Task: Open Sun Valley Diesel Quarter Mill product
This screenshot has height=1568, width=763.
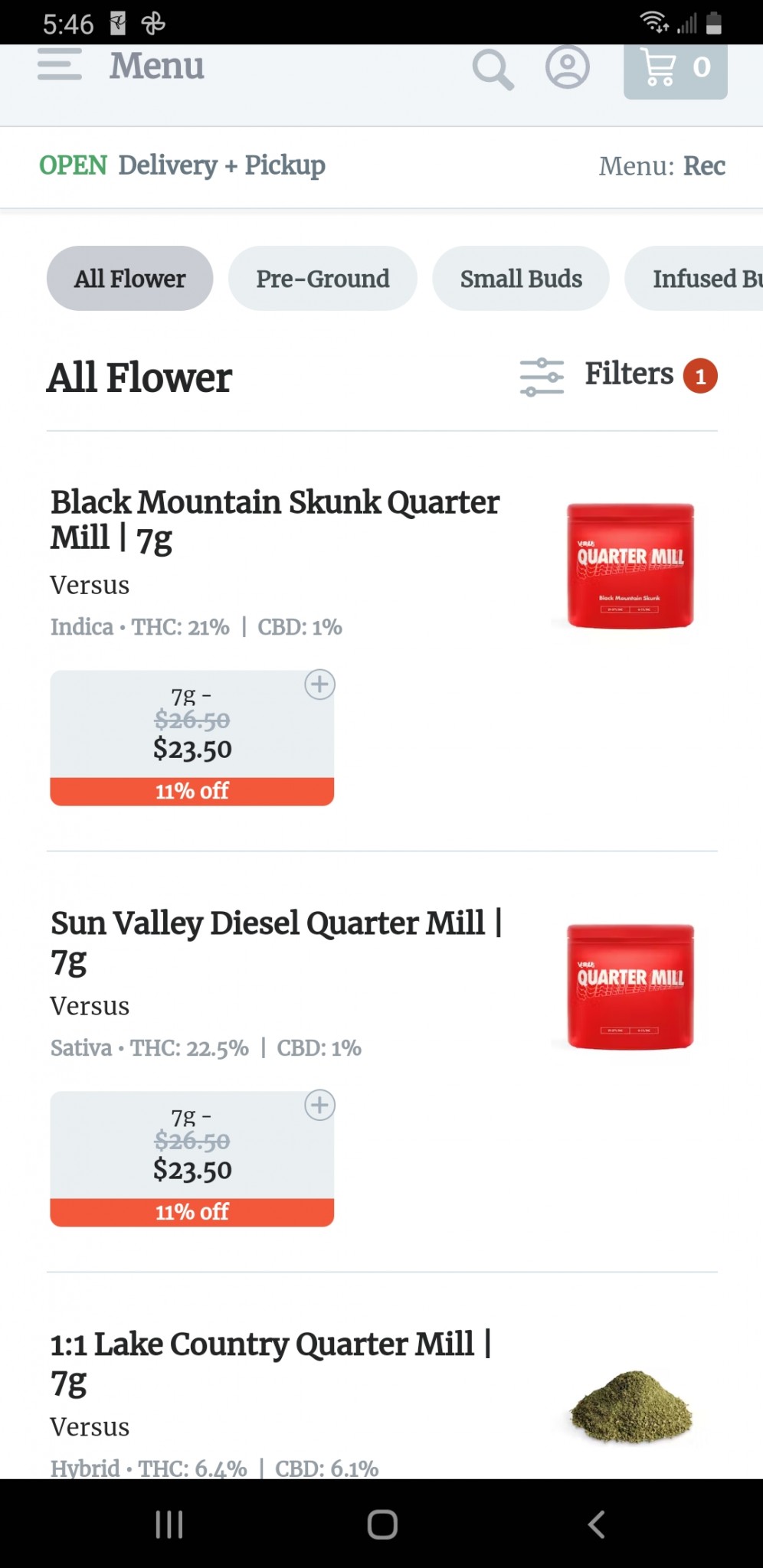Action: pyautogui.click(x=276, y=941)
